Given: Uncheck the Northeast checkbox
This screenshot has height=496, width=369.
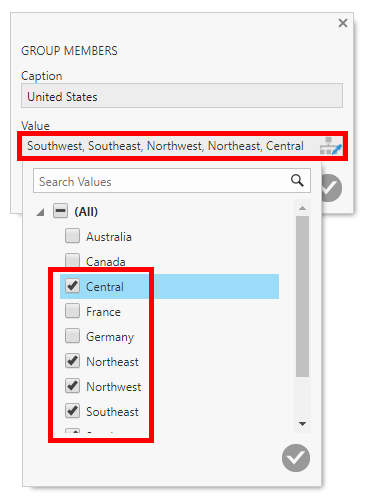Looking at the screenshot, I should click(x=72, y=361).
